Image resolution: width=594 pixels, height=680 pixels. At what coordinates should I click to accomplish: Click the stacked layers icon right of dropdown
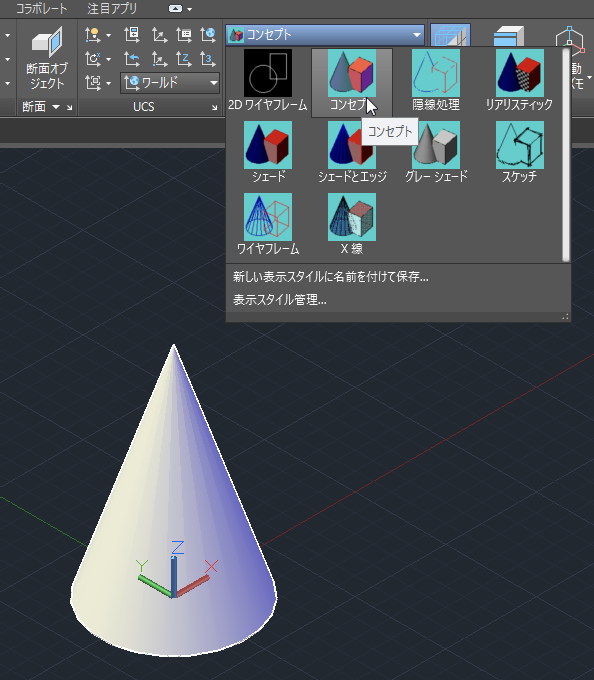[x=509, y=36]
